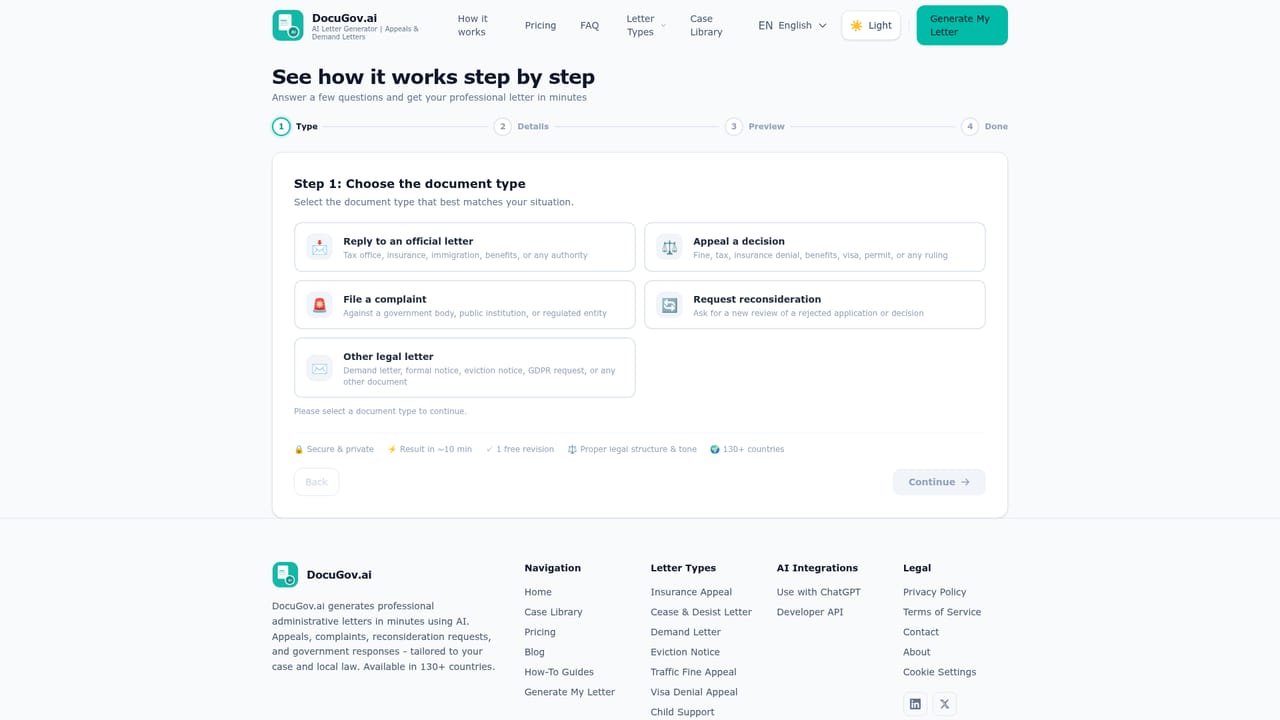This screenshot has height=720, width=1280.
Task: Click the Generate My Letter button
Action: [x=962, y=25]
